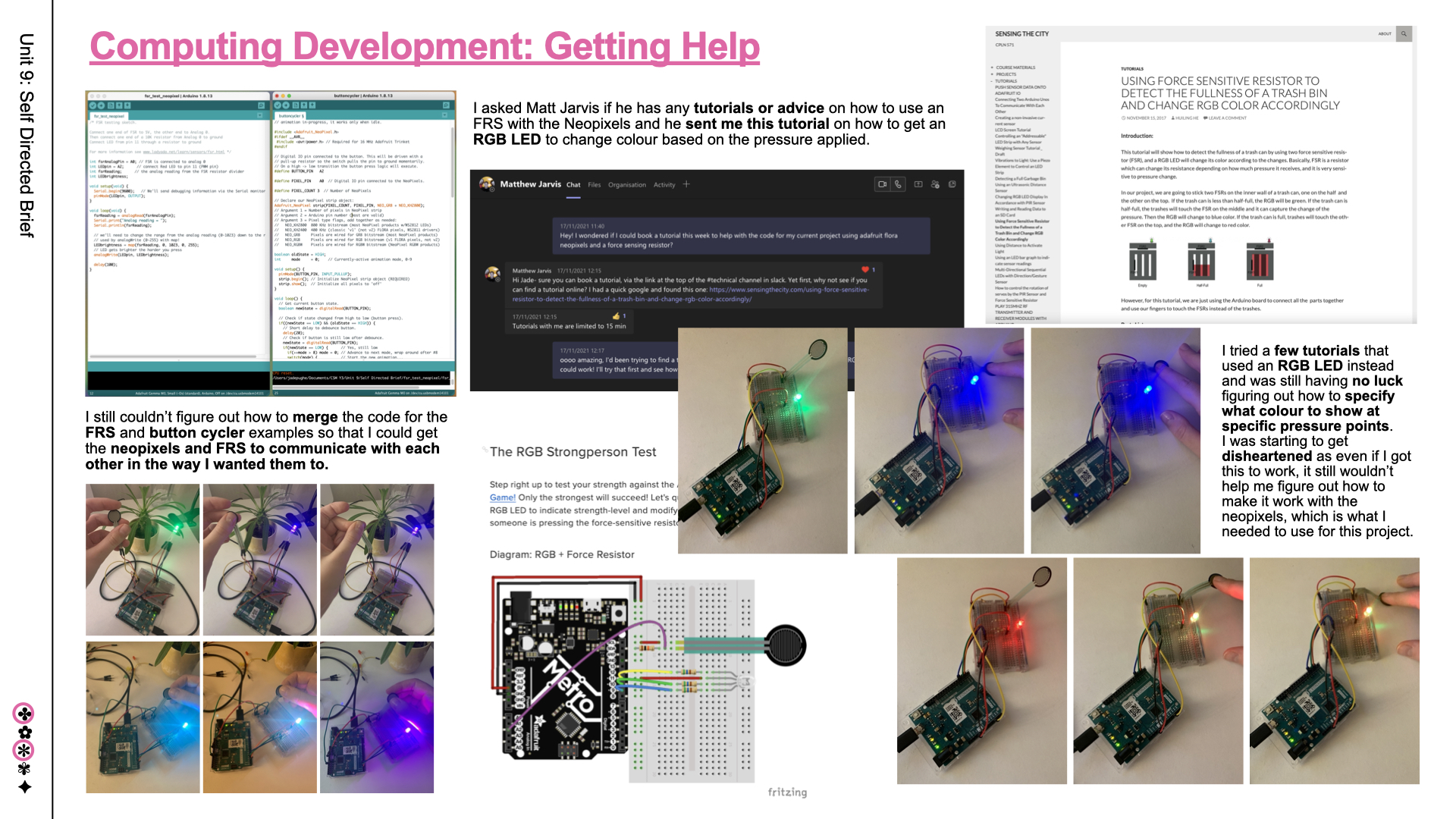Switch to the Files tab in Teams

pyautogui.click(x=594, y=185)
